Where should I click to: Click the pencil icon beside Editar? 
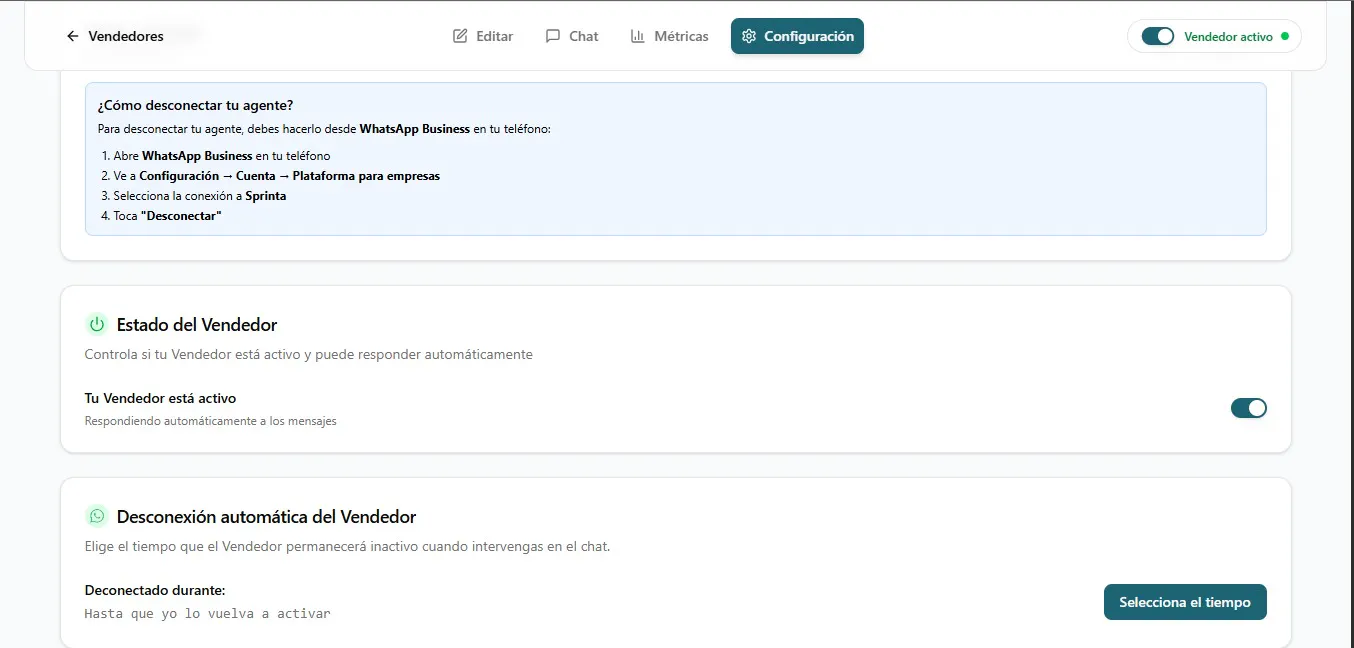(460, 36)
